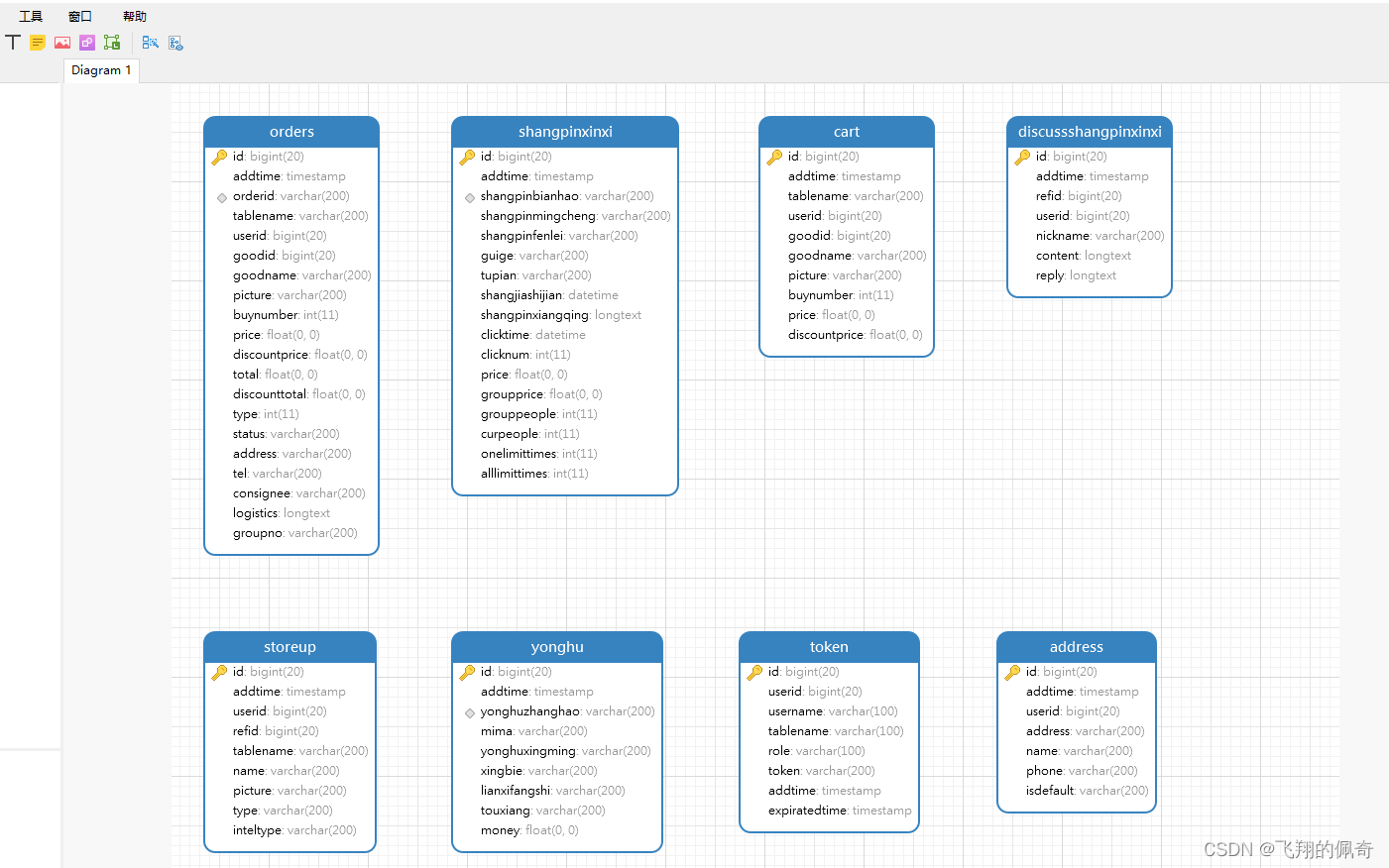Click the content longtext field
The height and width of the screenshot is (868, 1389).
pyautogui.click(x=1084, y=256)
